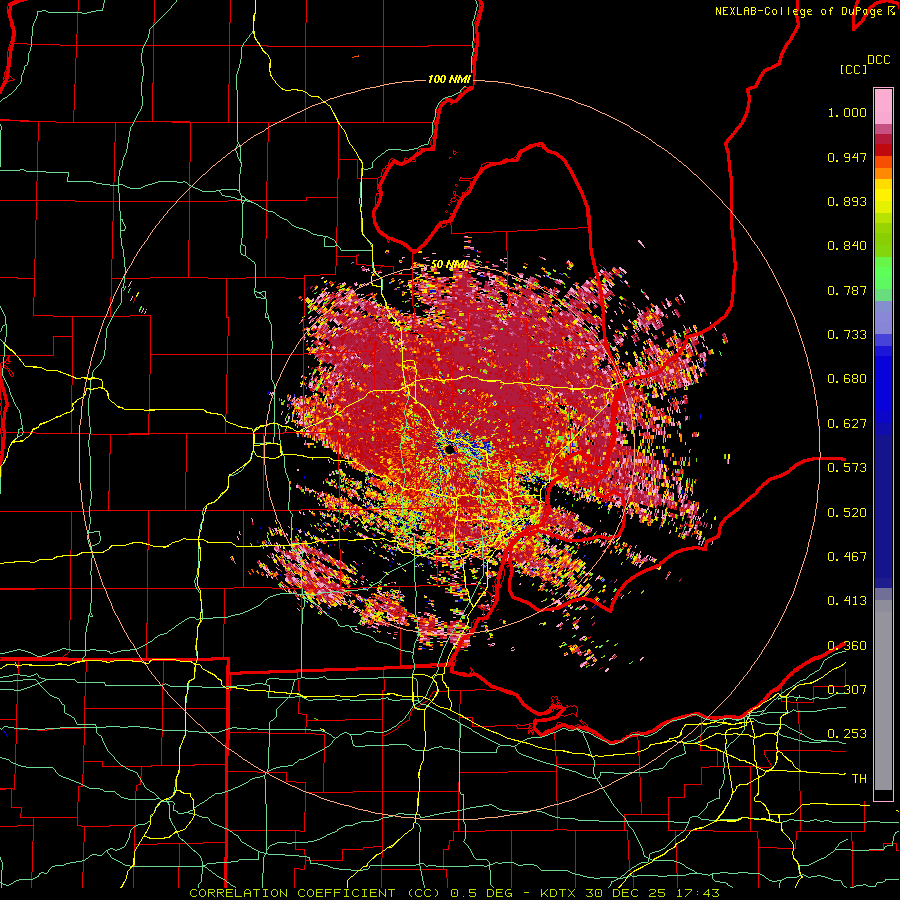Screen dimensions: 900x900
Task: Click the 0.680 legend value
Action: tap(847, 379)
